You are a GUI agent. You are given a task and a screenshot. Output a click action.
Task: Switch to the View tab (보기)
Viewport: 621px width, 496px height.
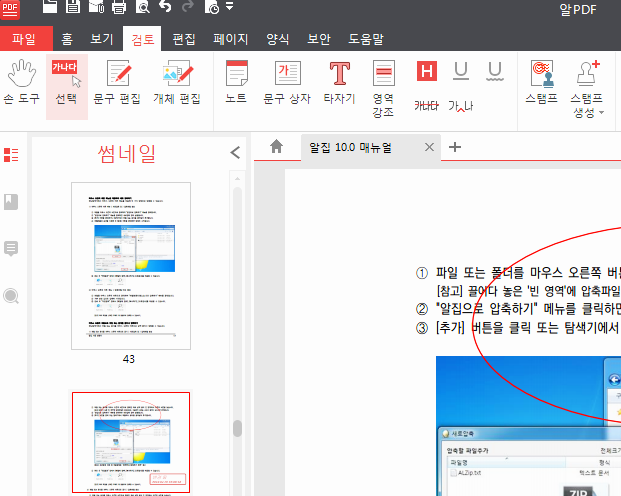click(x=102, y=39)
